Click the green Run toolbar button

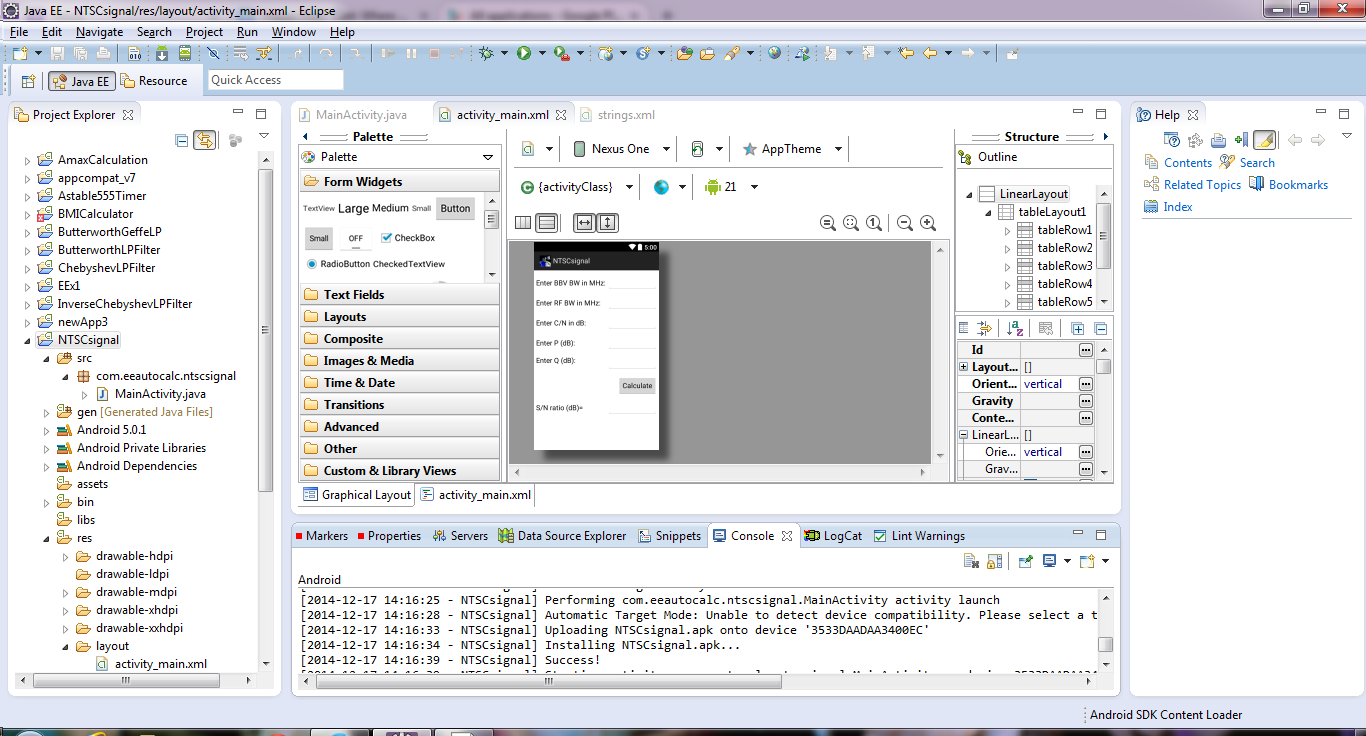tap(523, 53)
